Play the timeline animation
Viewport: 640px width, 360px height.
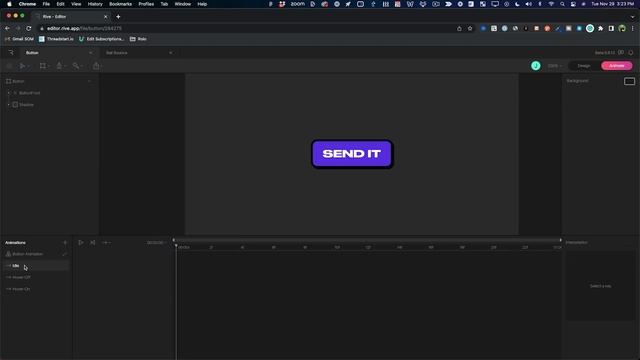pyautogui.click(x=81, y=242)
